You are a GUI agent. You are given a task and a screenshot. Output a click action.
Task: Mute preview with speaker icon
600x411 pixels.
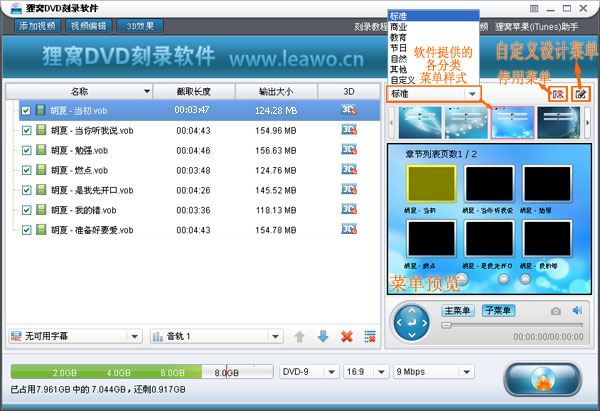577,310
